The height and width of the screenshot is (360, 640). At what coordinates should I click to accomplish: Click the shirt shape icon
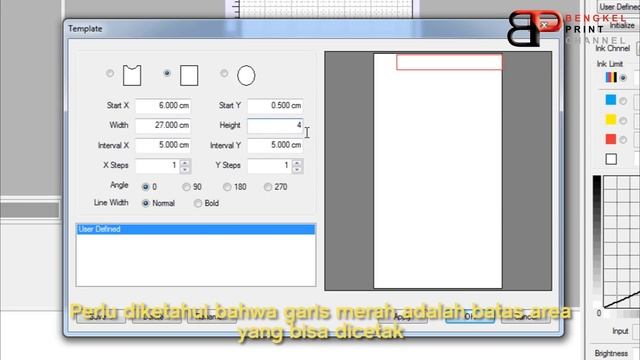[132, 76]
